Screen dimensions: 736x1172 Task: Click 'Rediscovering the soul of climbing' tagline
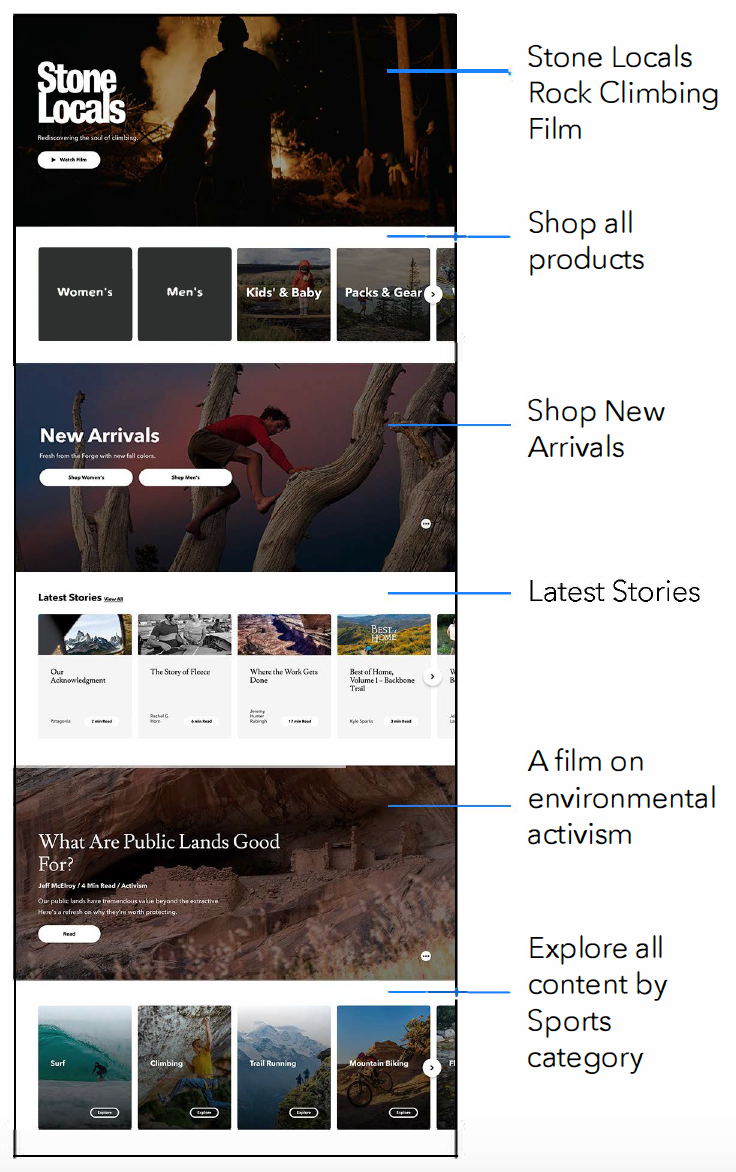(x=87, y=138)
